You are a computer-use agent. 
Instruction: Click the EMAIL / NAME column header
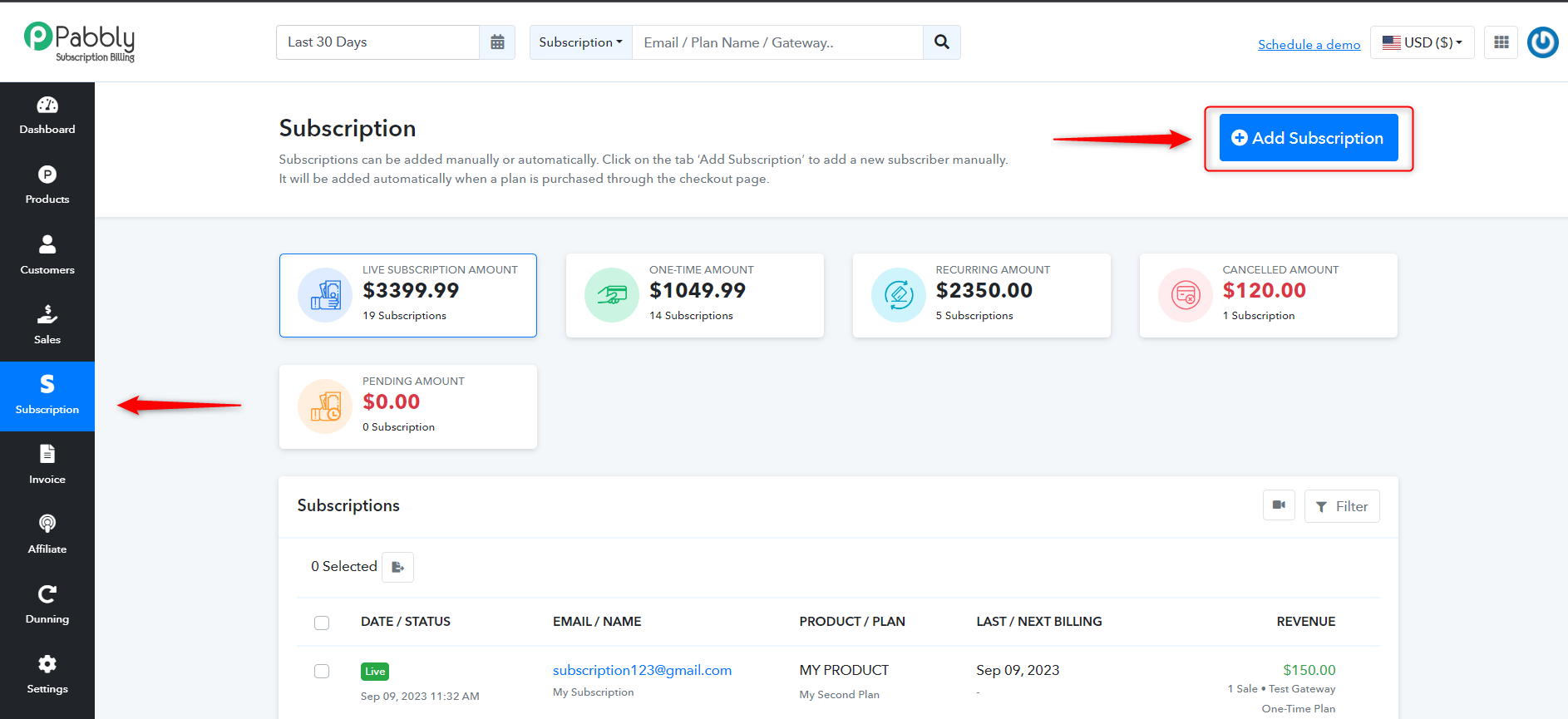[597, 622]
